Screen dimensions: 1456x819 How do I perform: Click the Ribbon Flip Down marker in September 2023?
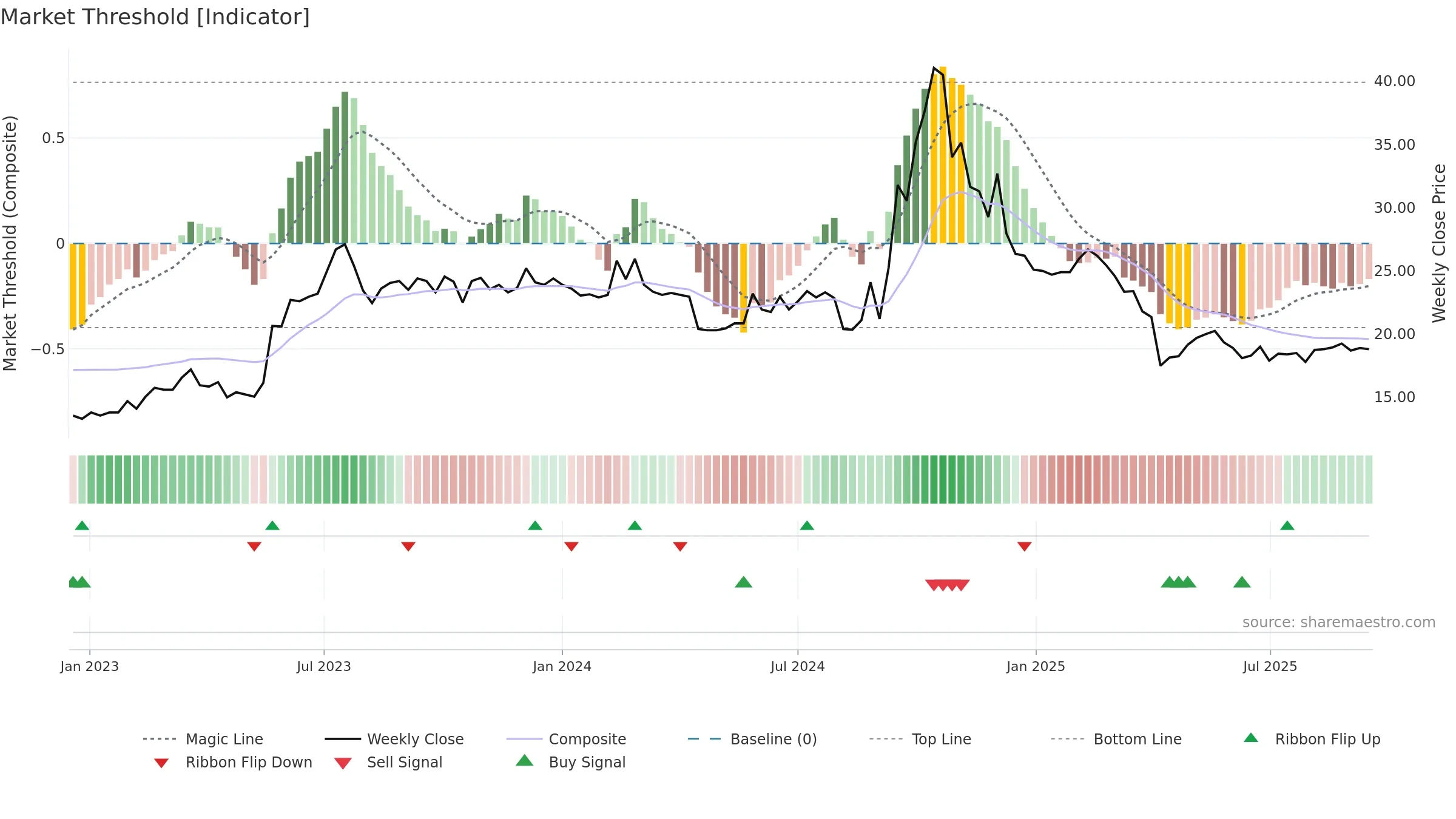click(x=408, y=547)
